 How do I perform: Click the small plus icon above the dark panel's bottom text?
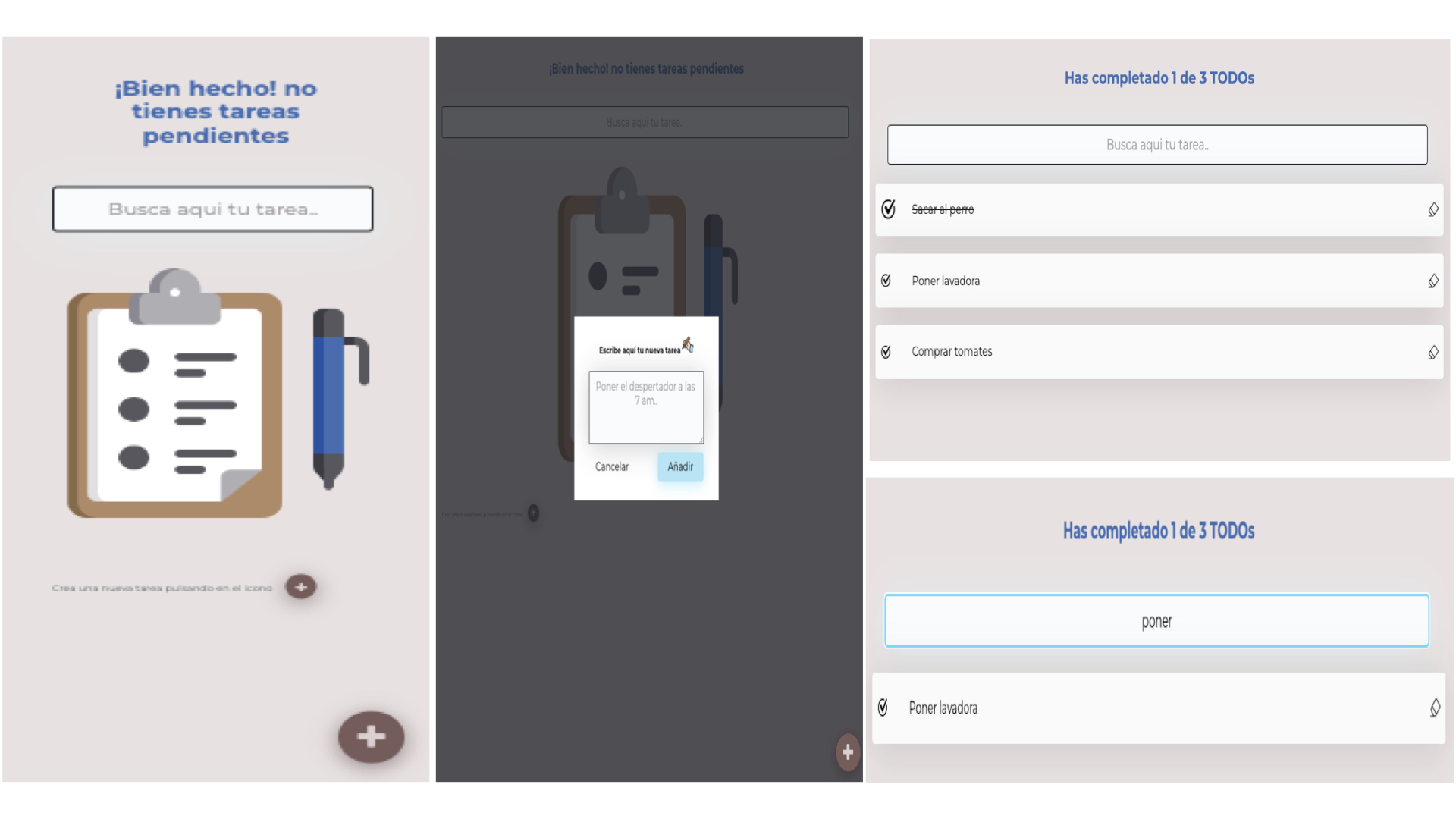click(x=533, y=513)
